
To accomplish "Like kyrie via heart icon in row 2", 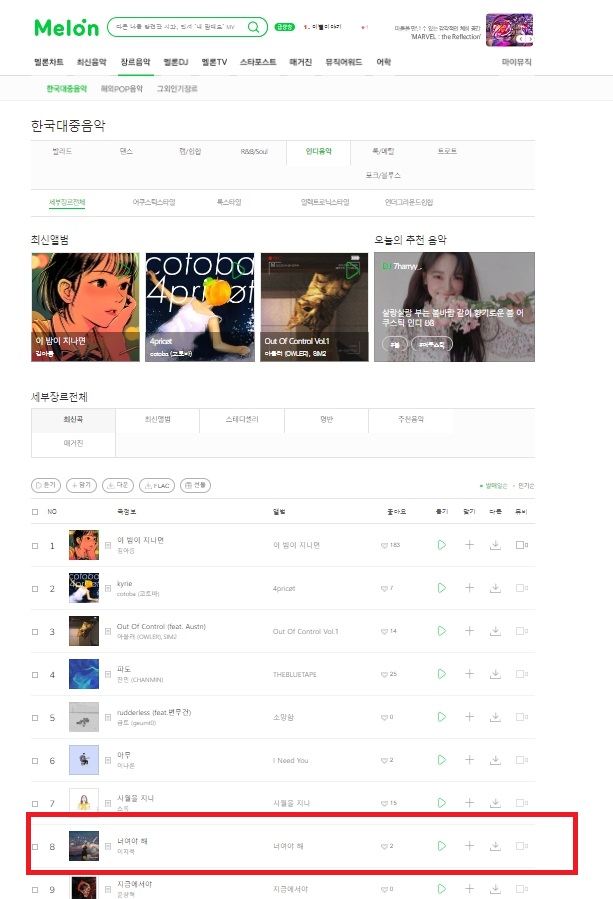I will 384,588.
